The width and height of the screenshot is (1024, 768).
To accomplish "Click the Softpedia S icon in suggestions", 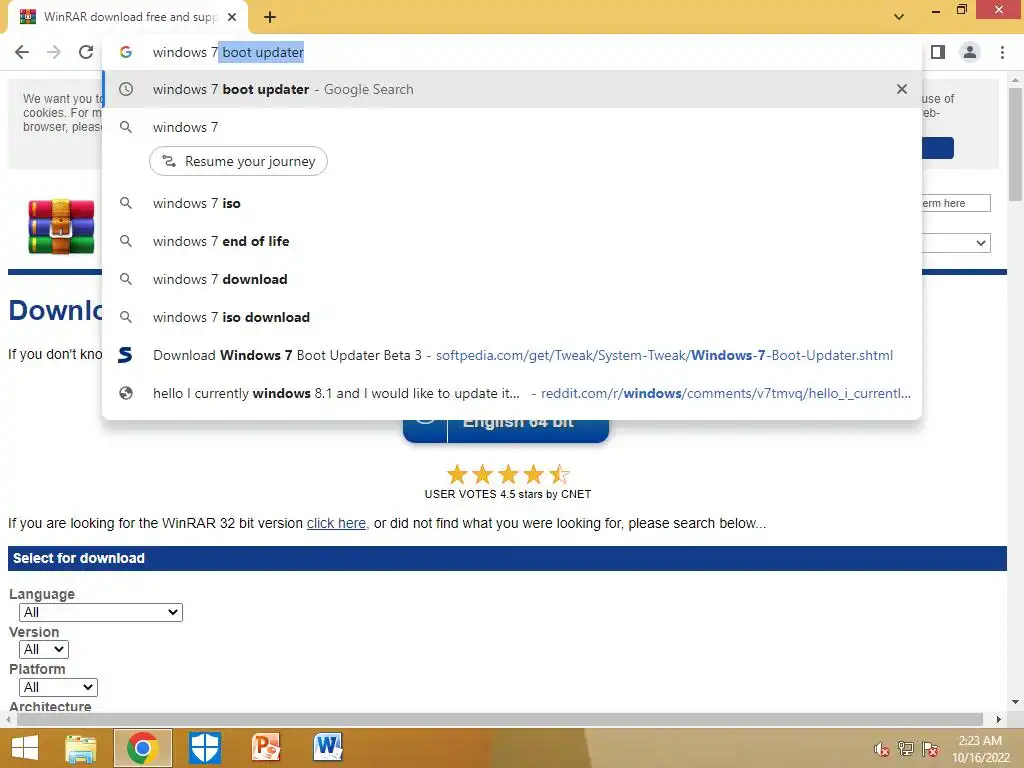I will [x=125, y=355].
